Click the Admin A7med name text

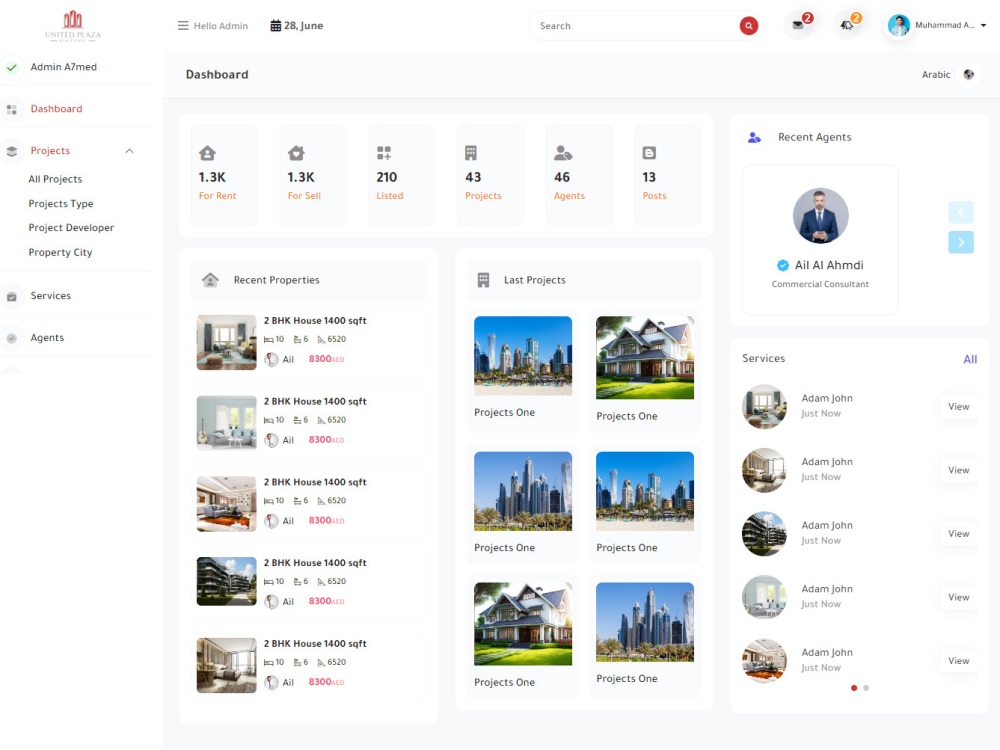[x=64, y=67]
